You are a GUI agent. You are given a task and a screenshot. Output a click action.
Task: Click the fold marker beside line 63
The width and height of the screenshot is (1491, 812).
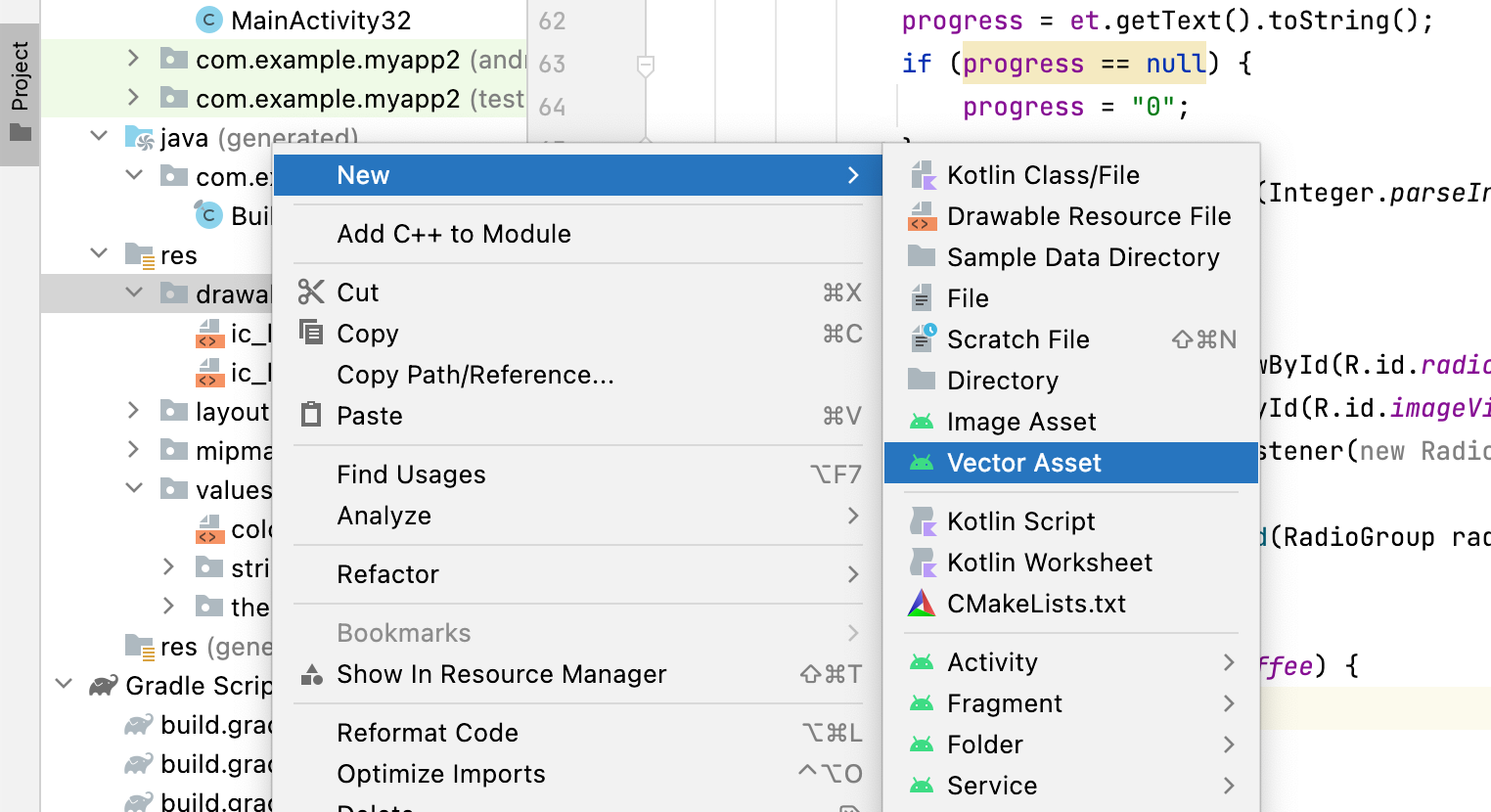(x=646, y=66)
